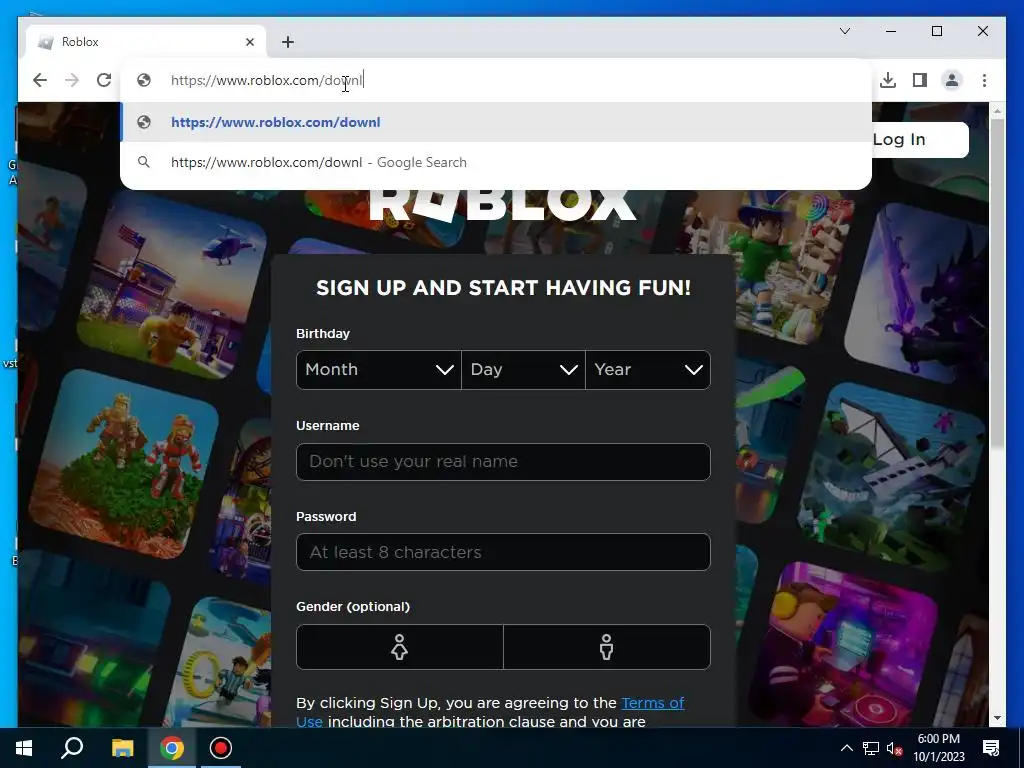Click the page scrollbar thumb
This screenshot has width=1024, height=768.
tap(997, 285)
